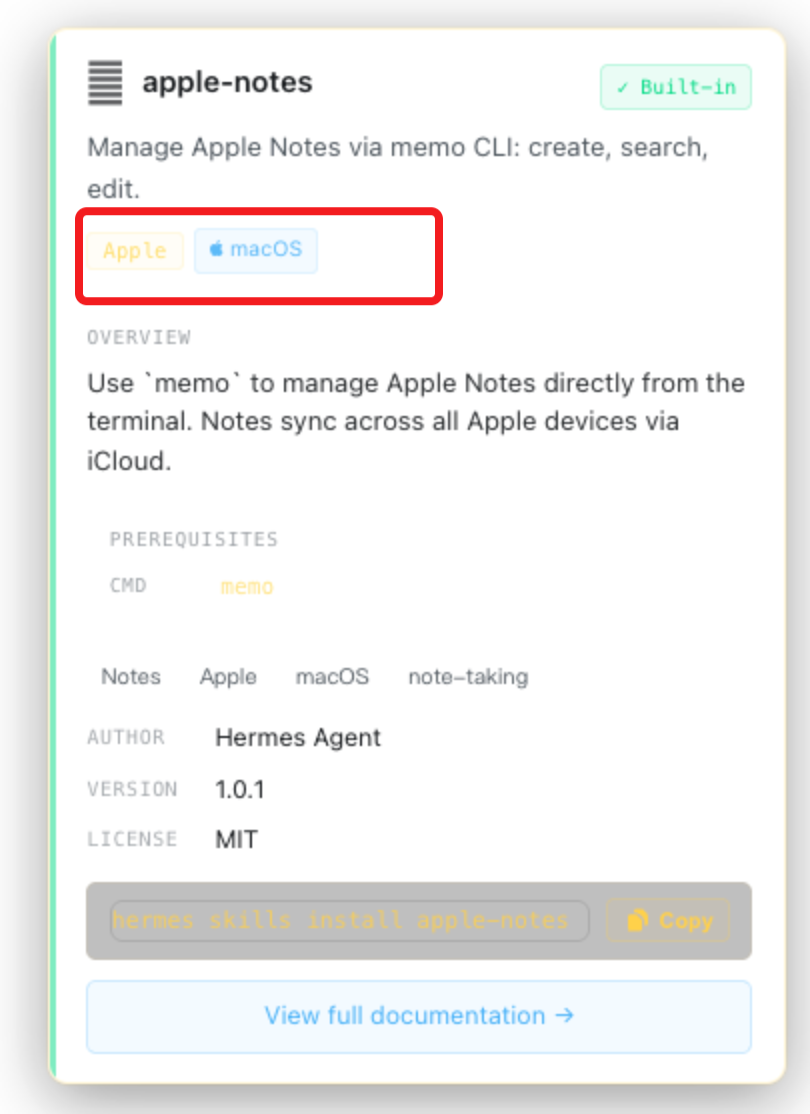Screen dimensions: 810x1114
Task: Click the Apple keyword tag below prerequisites
Action: (228, 676)
